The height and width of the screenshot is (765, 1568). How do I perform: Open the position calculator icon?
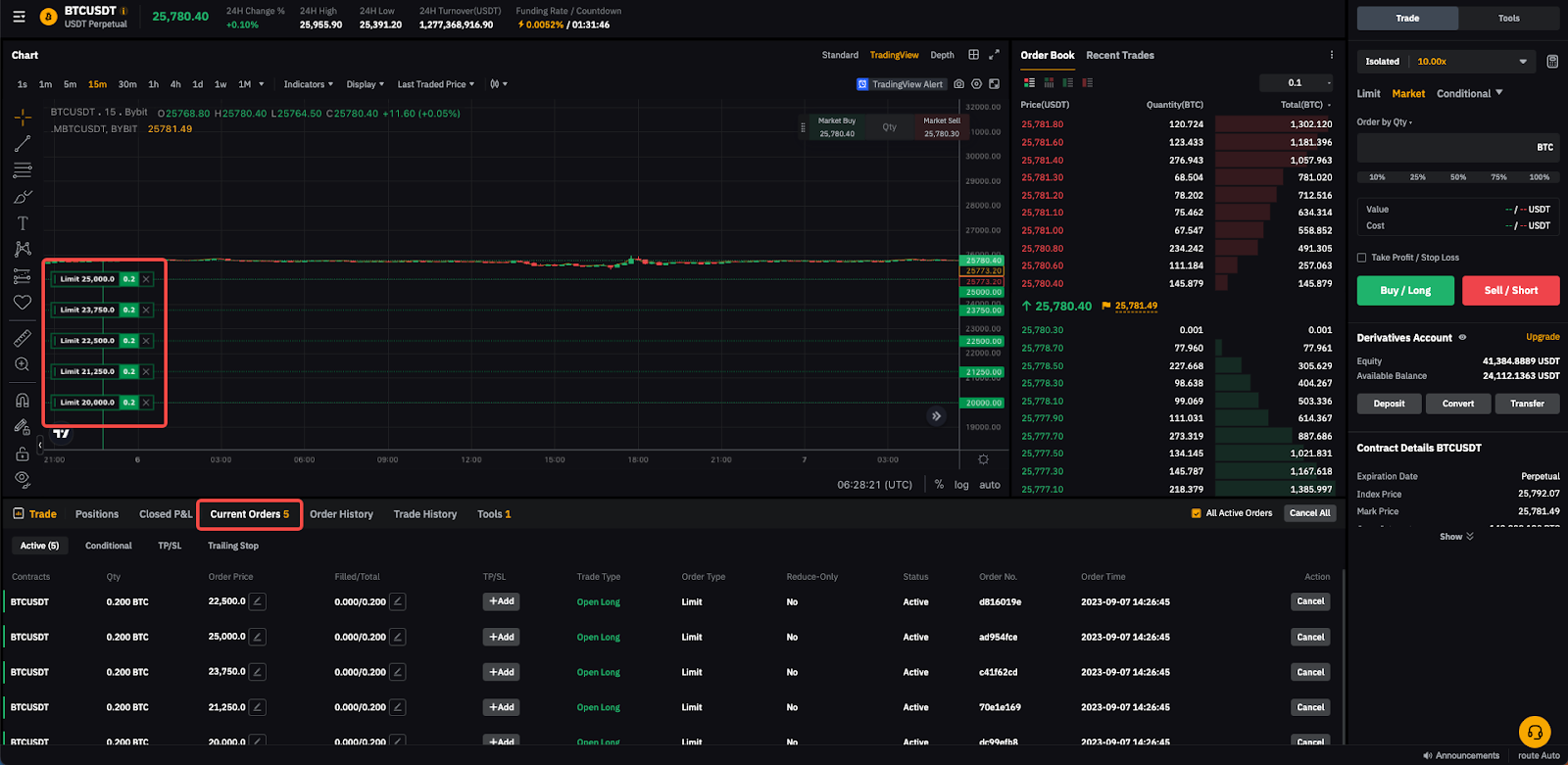click(x=1552, y=62)
